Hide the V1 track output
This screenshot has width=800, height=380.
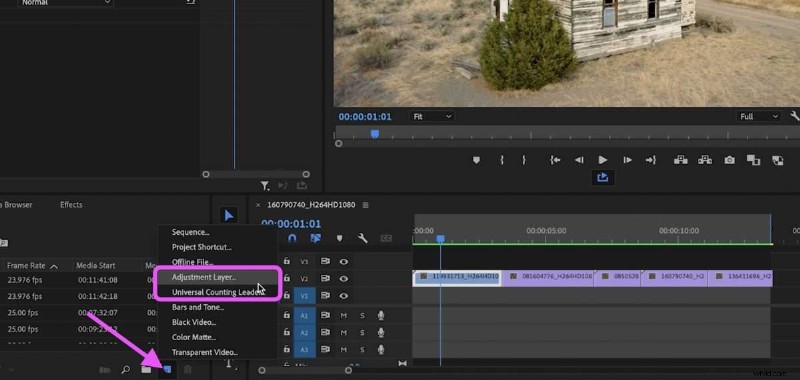(344, 295)
